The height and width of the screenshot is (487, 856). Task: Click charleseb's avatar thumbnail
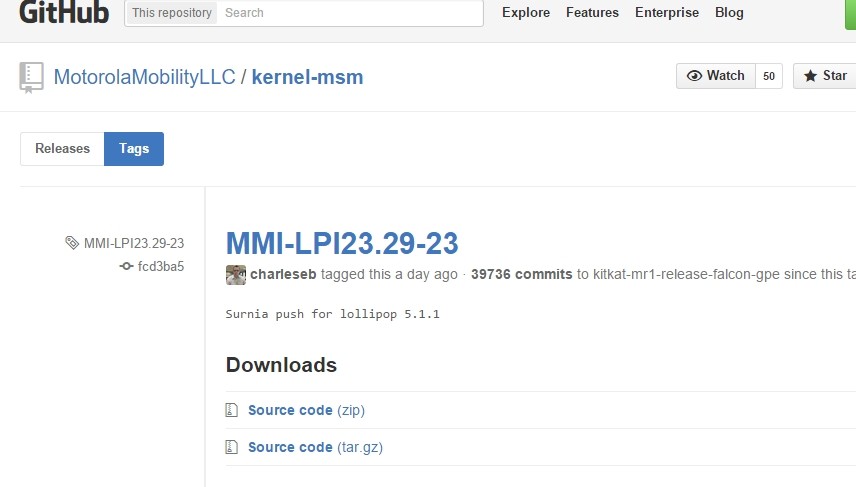[x=236, y=275]
